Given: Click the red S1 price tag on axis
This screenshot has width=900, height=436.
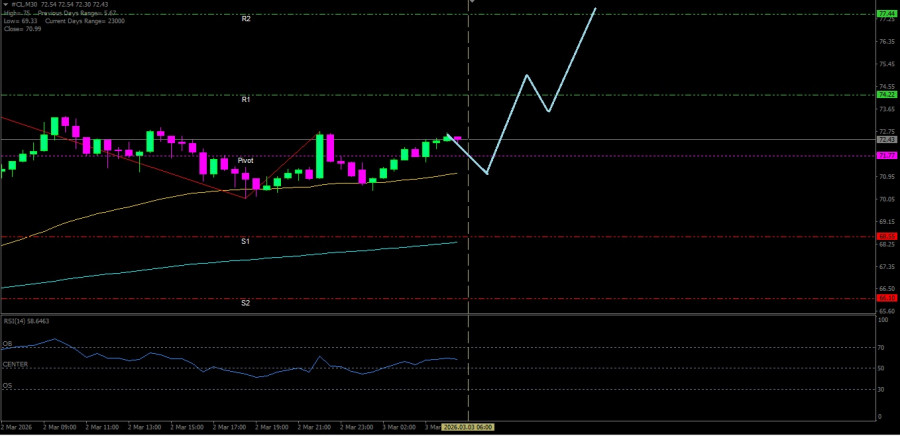Looking at the screenshot, I should click(x=885, y=237).
